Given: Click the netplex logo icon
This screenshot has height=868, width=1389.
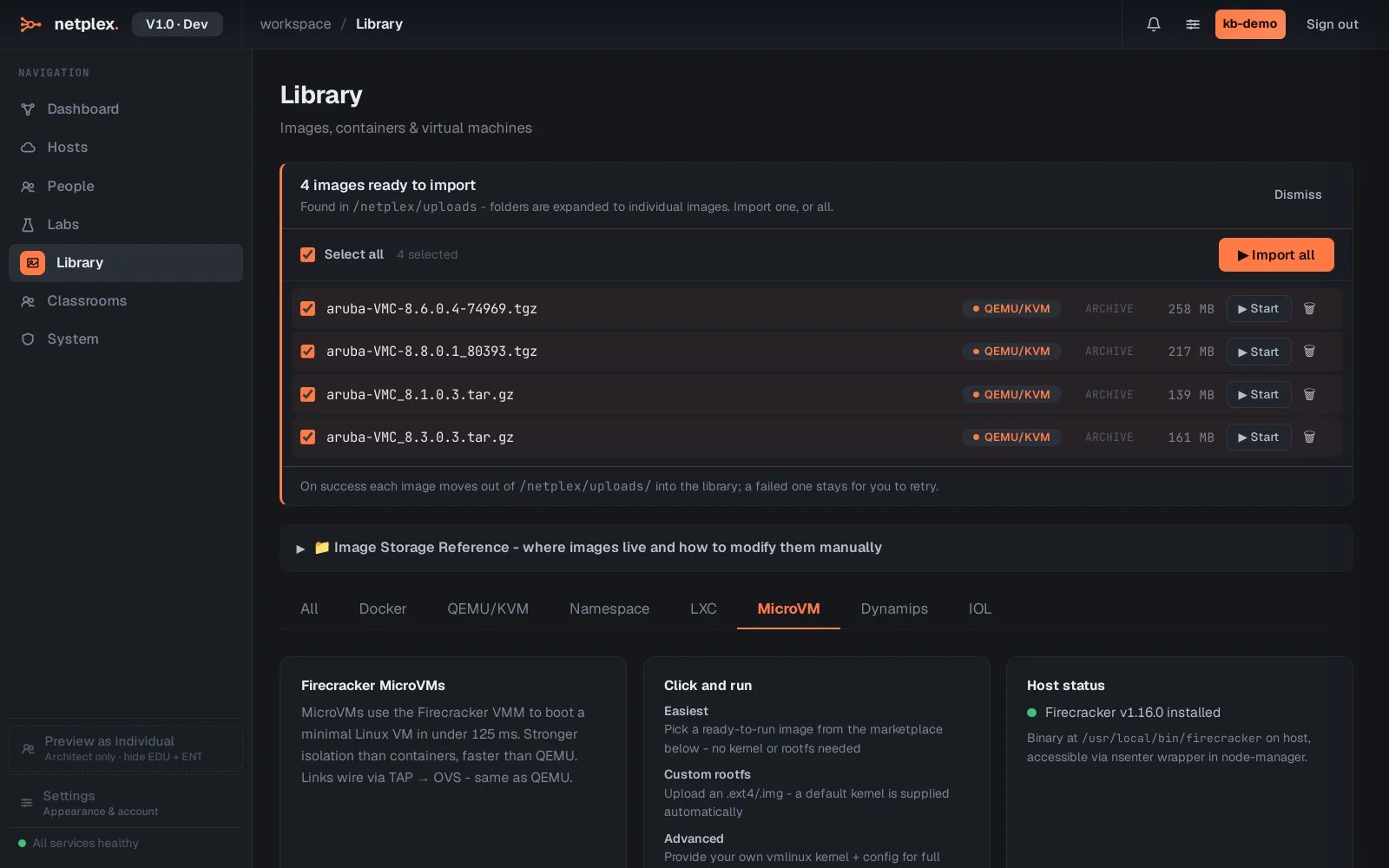Looking at the screenshot, I should coord(30,24).
